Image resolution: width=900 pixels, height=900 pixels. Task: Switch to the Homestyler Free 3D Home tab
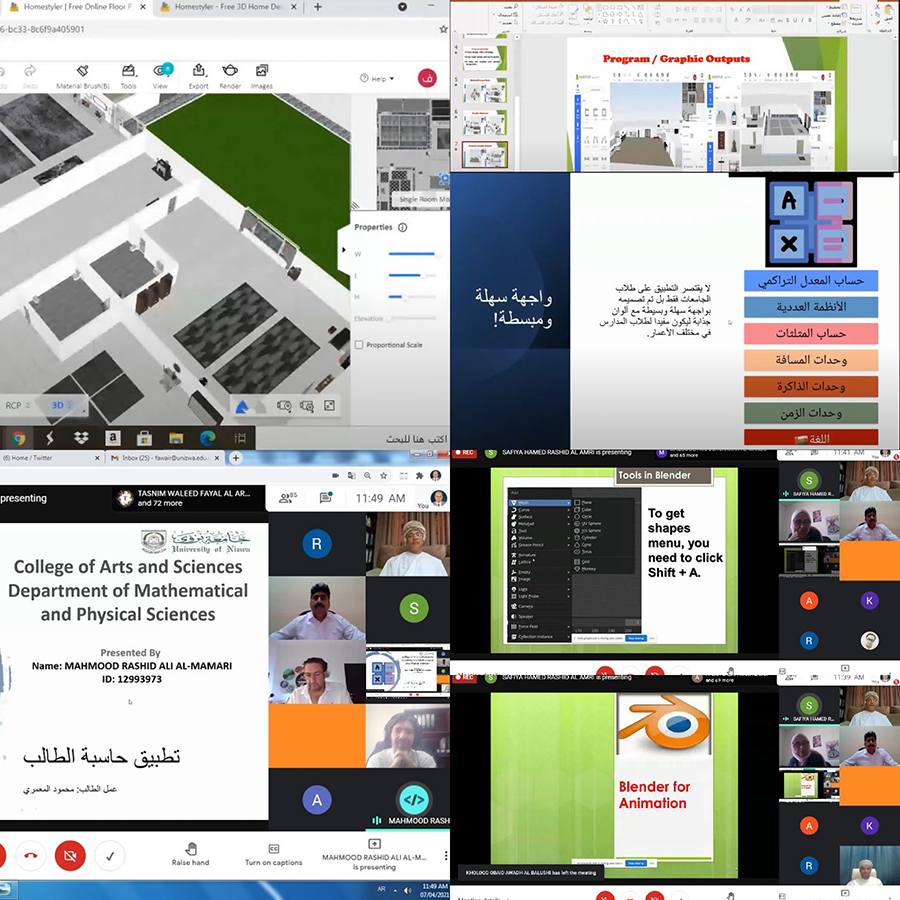coord(228,7)
